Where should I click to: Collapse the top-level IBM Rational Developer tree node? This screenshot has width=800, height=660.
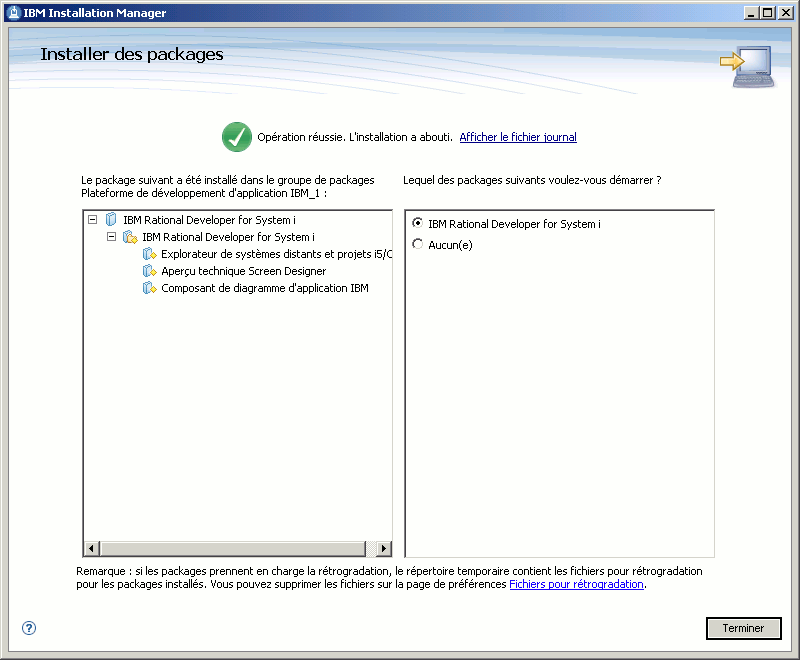coord(92,220)
